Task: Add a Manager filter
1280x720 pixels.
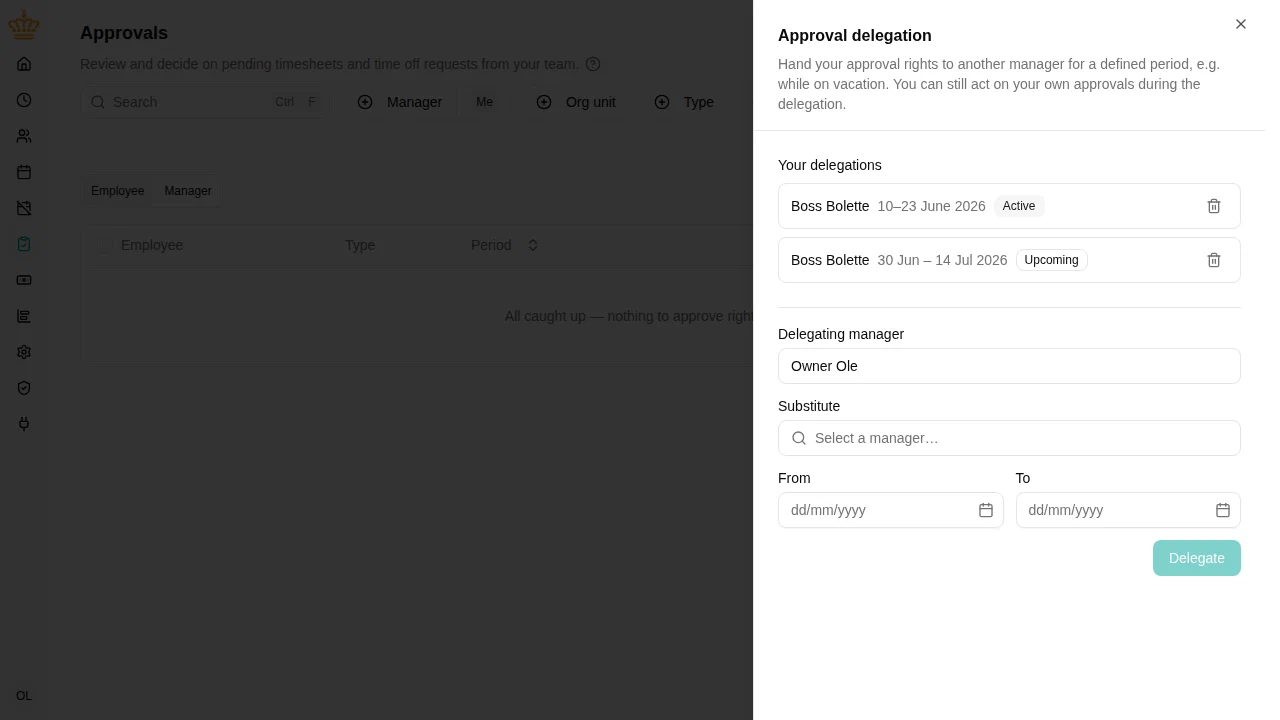Action: click(400, 102)
